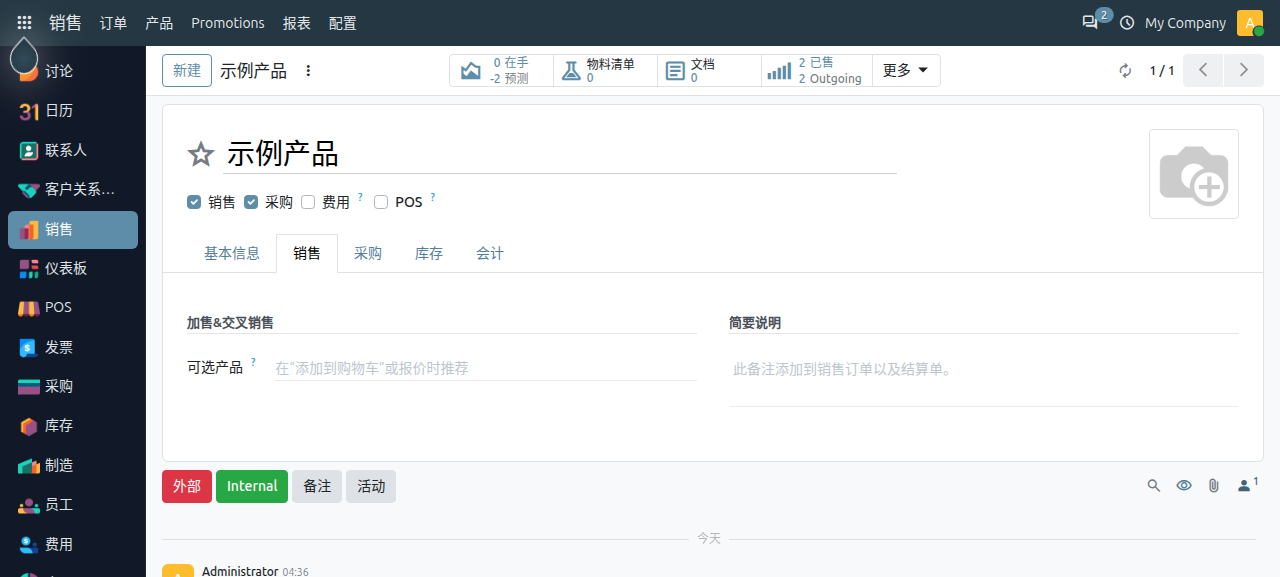Screen dimensions: 1280x577
Task: Click the 新建 (New) button
Action: (x=187, y=70)
